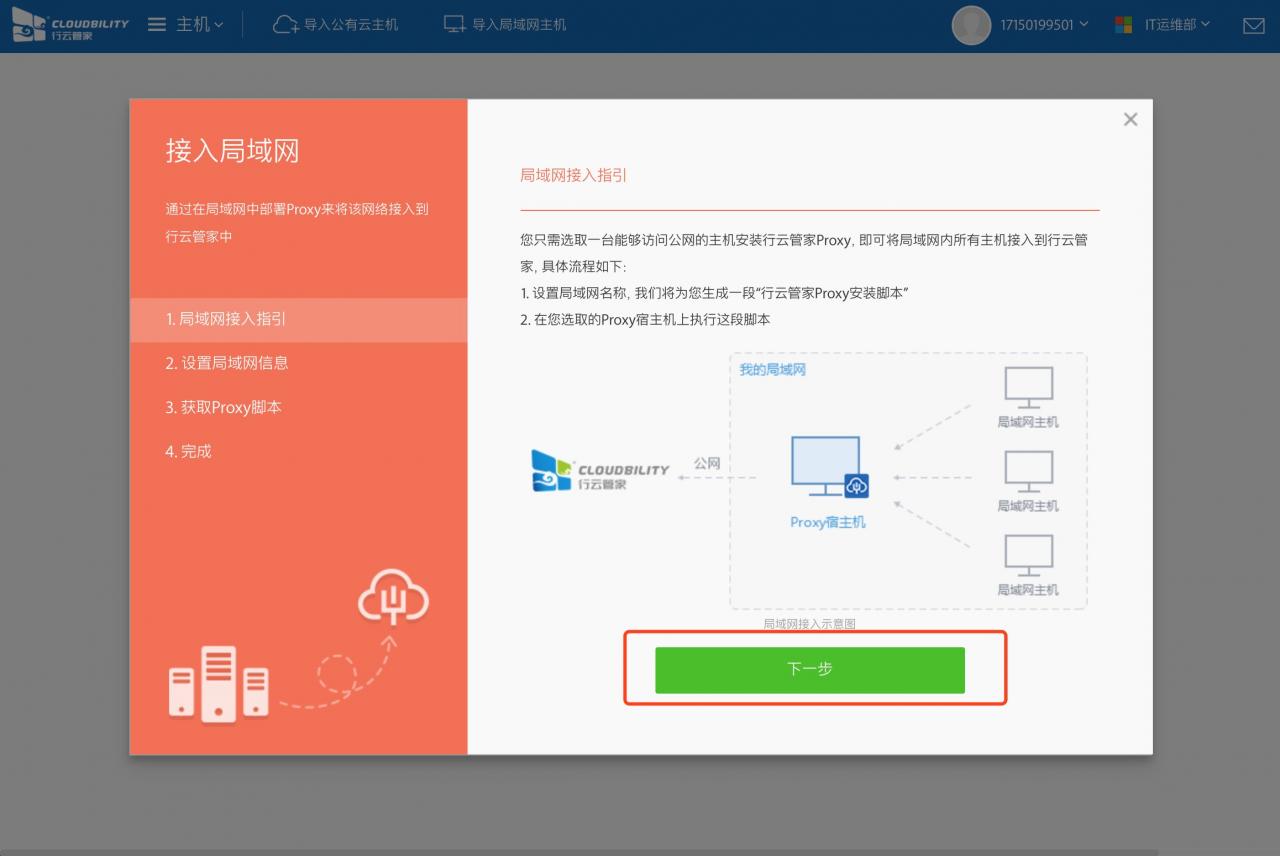This screenshot has width=1280, height=856.
Task: Open the hamburger menu icon beside 主机
Action: (157, 24)
